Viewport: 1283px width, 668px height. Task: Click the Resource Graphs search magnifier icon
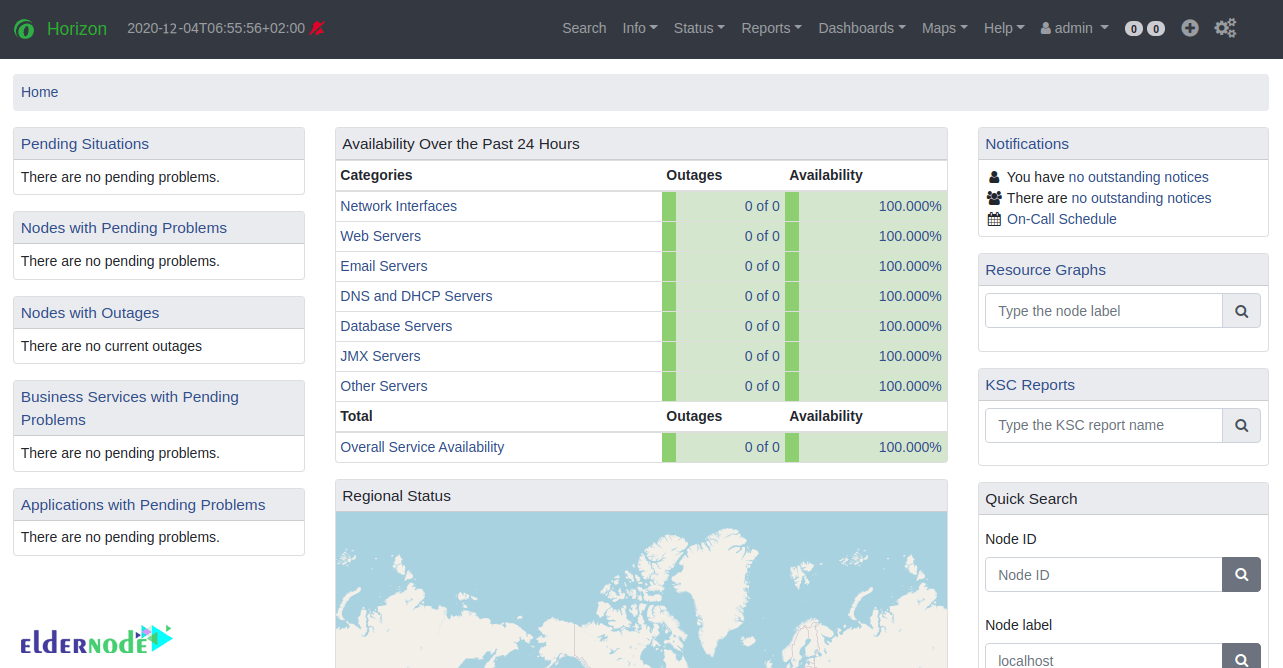[1241, 311]
